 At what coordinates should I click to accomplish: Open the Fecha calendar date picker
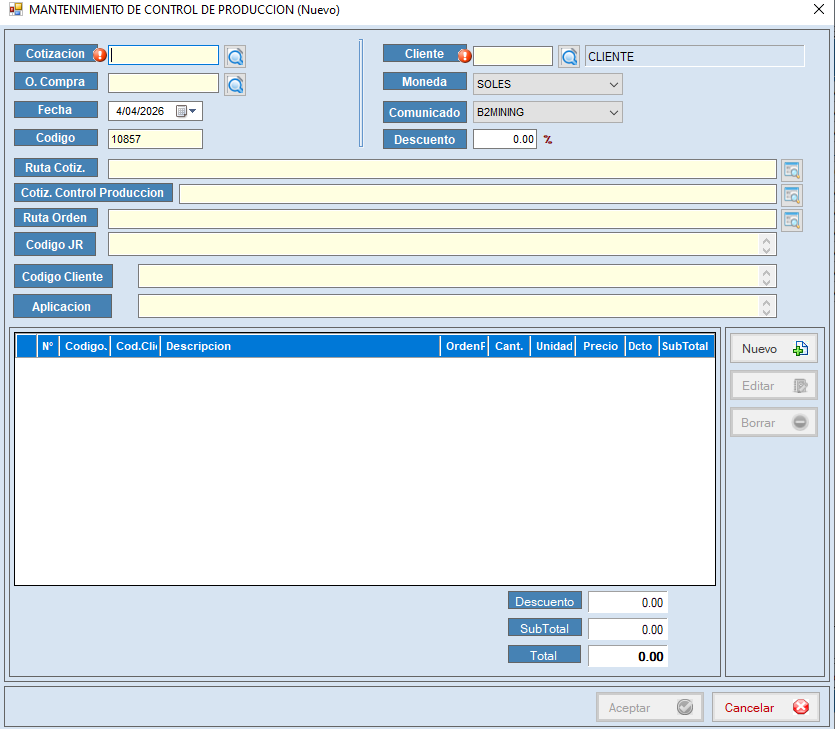[x=187, y=111]
